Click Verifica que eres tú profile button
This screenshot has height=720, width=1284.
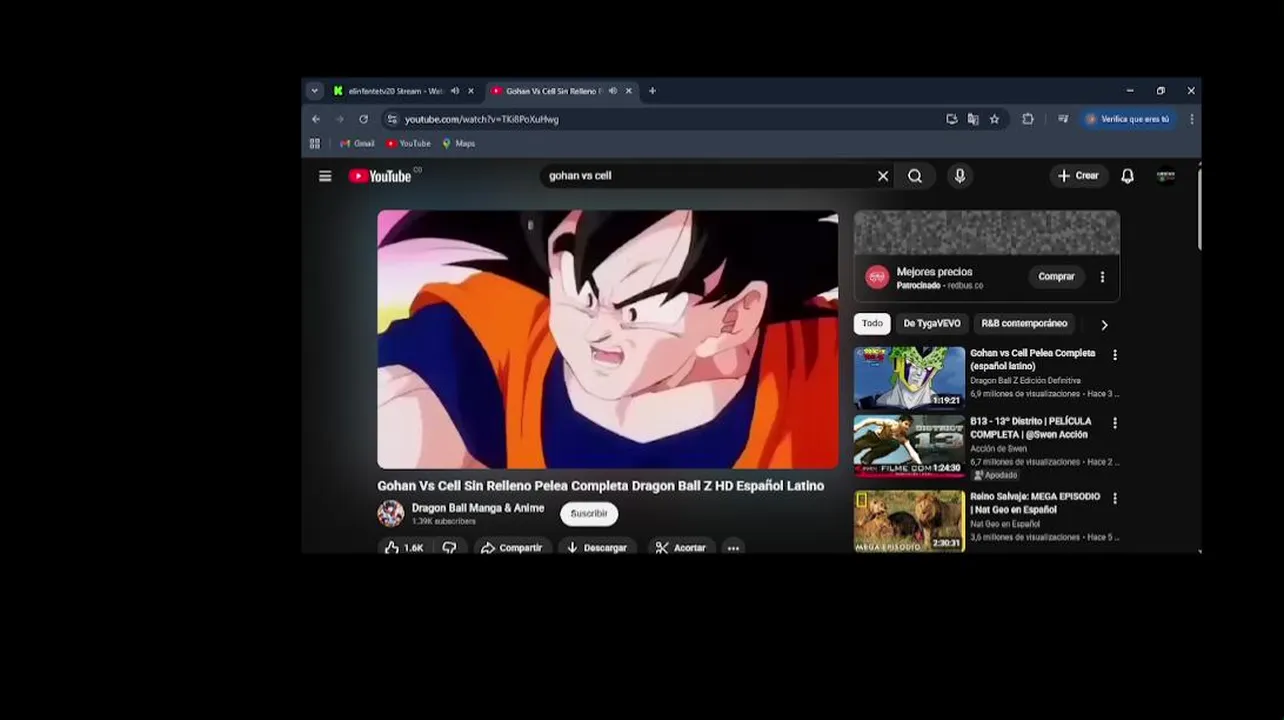coord(1129,119)
